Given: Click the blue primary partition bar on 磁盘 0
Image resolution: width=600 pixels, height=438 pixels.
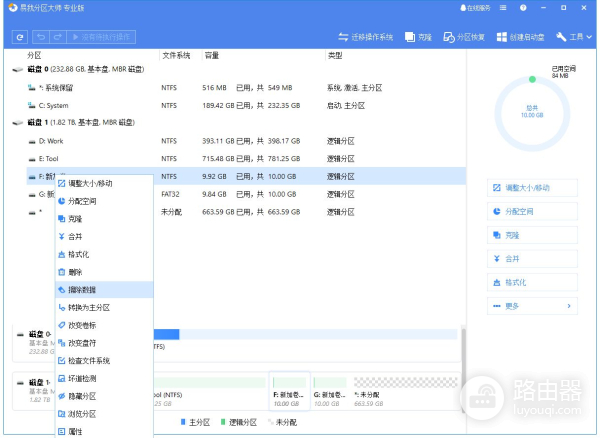Looking at the screenshot, I should click(x=166, y=335).
